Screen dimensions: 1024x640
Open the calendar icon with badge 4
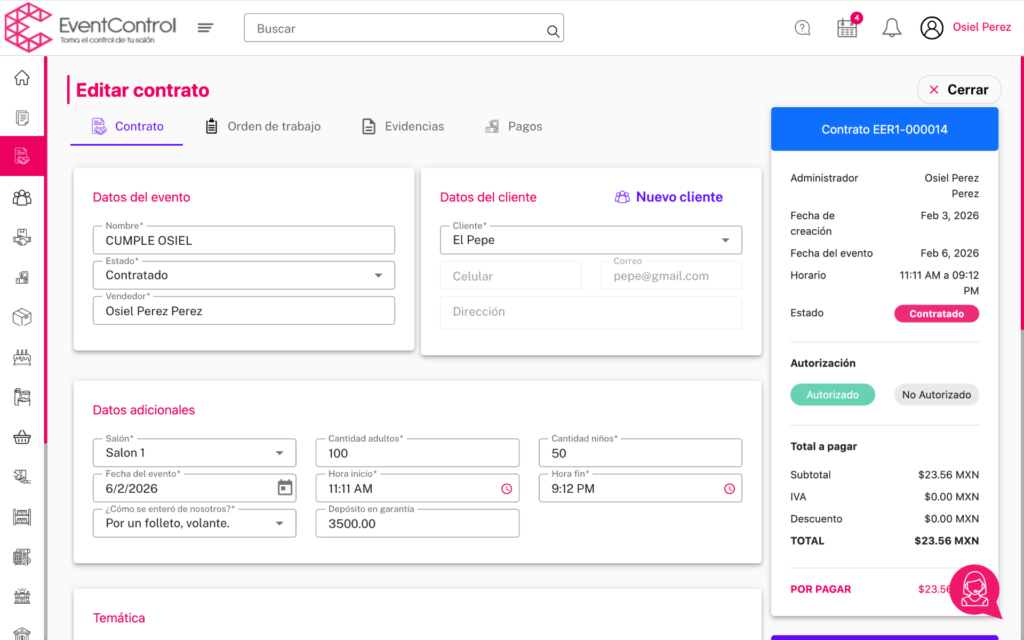(847, 28)
